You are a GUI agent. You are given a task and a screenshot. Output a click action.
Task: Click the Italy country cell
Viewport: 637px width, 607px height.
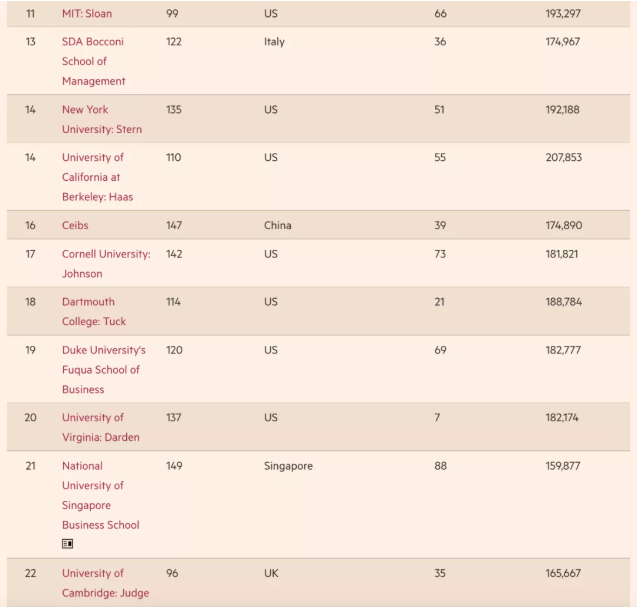pos(274,42)
